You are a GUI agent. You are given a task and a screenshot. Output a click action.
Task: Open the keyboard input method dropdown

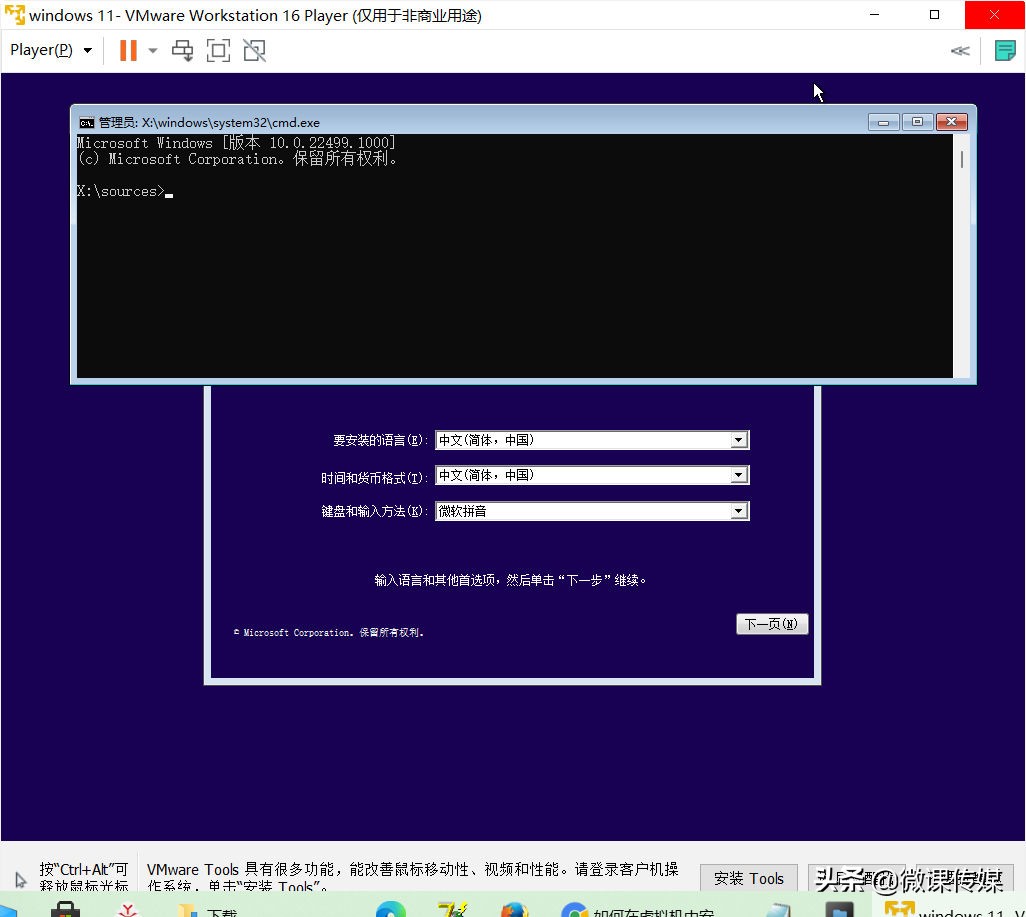(x=739, y=511)
